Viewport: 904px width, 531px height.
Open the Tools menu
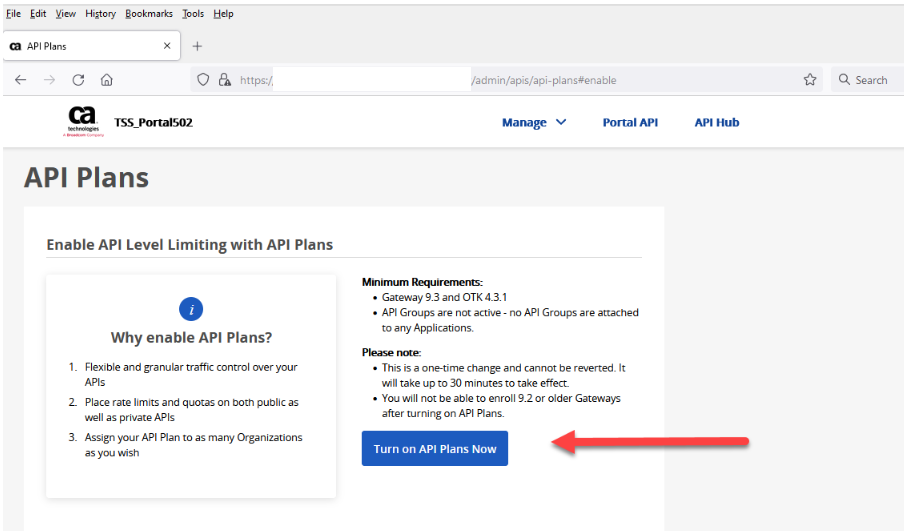click(193, 14)
